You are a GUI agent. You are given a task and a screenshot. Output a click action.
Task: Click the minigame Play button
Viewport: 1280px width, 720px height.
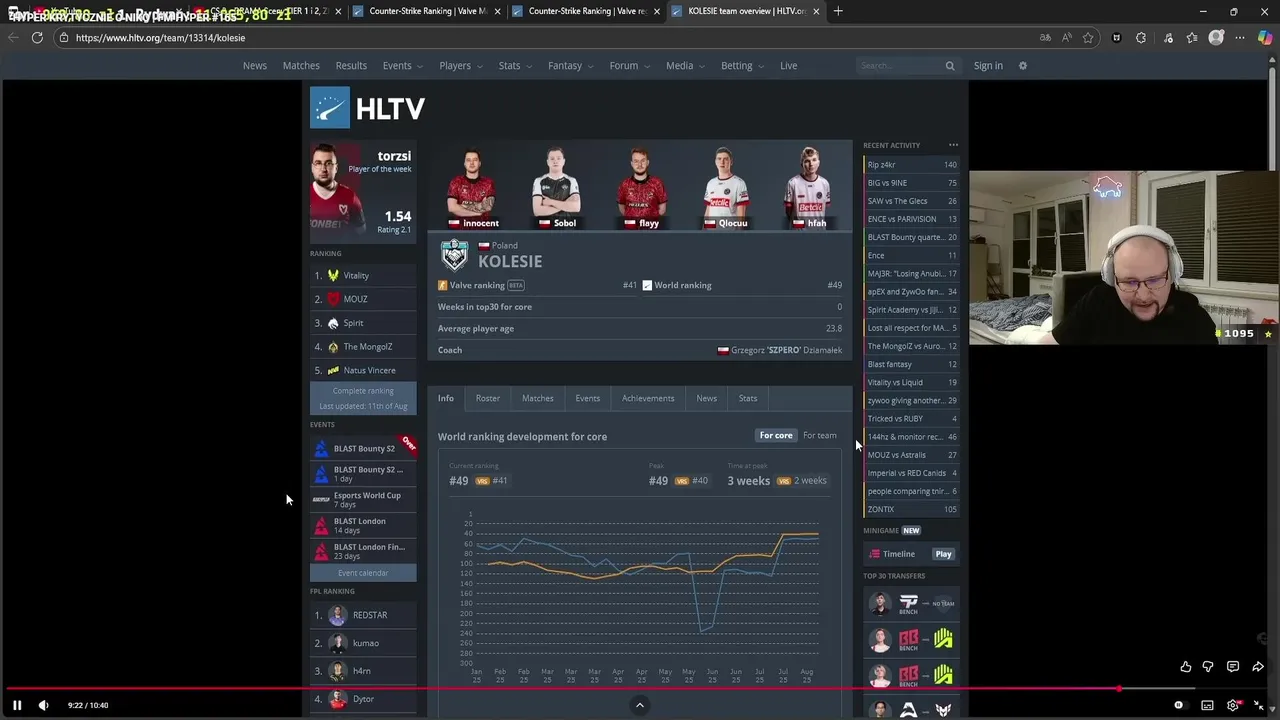tap(943, 554)
